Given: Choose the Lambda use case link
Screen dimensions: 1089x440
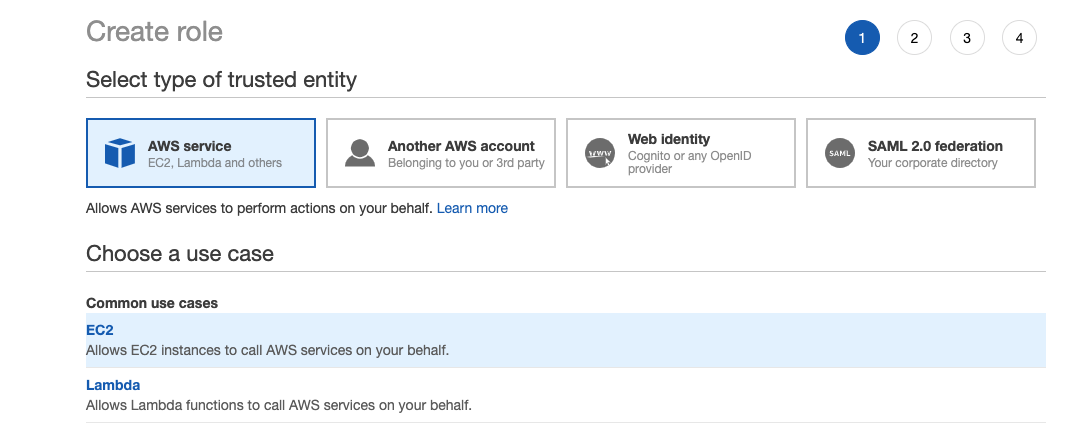Looking at the screenshot, I should pos(113,385).
